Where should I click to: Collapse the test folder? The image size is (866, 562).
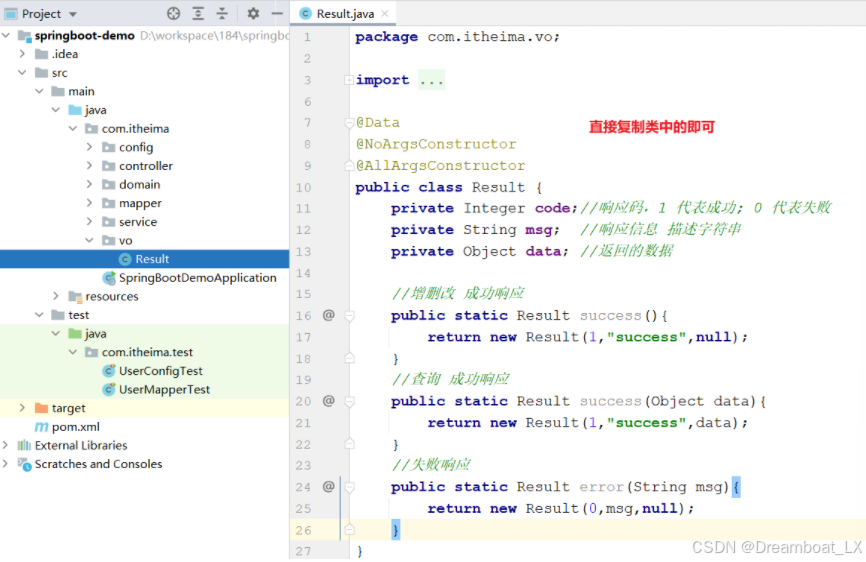pyautogui.click(x=39, y=315)
